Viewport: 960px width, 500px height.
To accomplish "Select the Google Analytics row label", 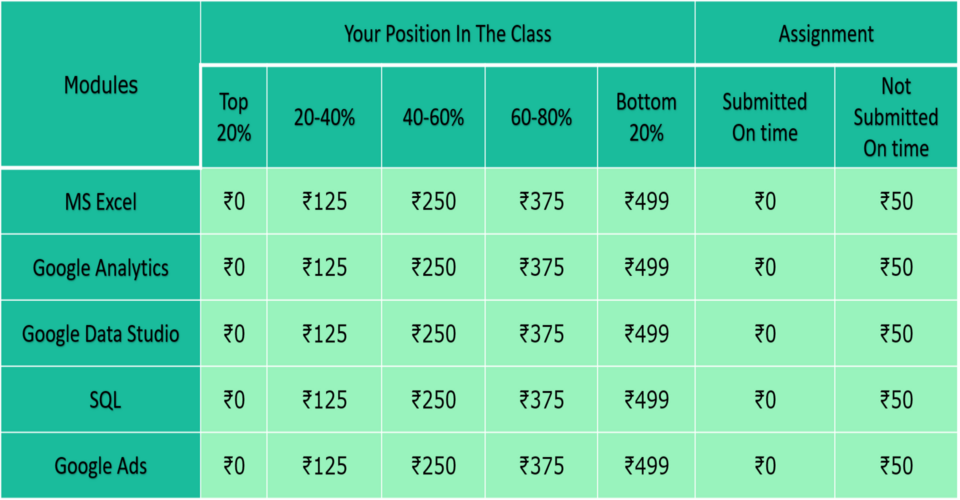I will coord(100,267).
